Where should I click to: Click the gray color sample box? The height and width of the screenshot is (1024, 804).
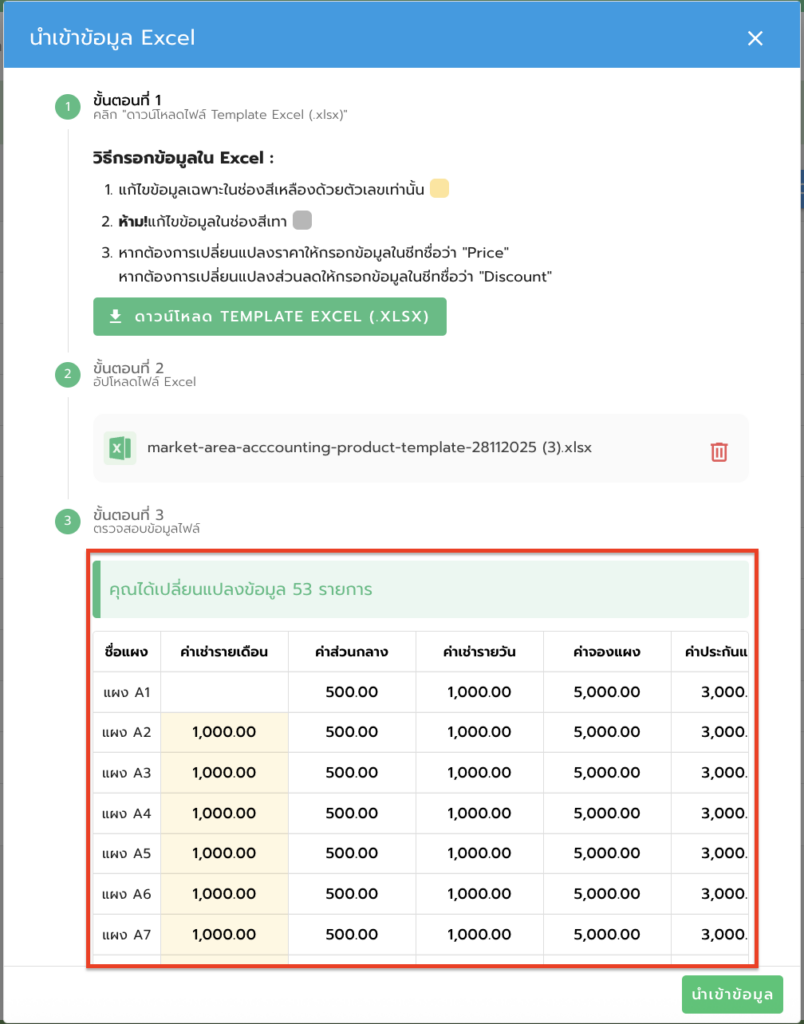[x=303, y=220]
